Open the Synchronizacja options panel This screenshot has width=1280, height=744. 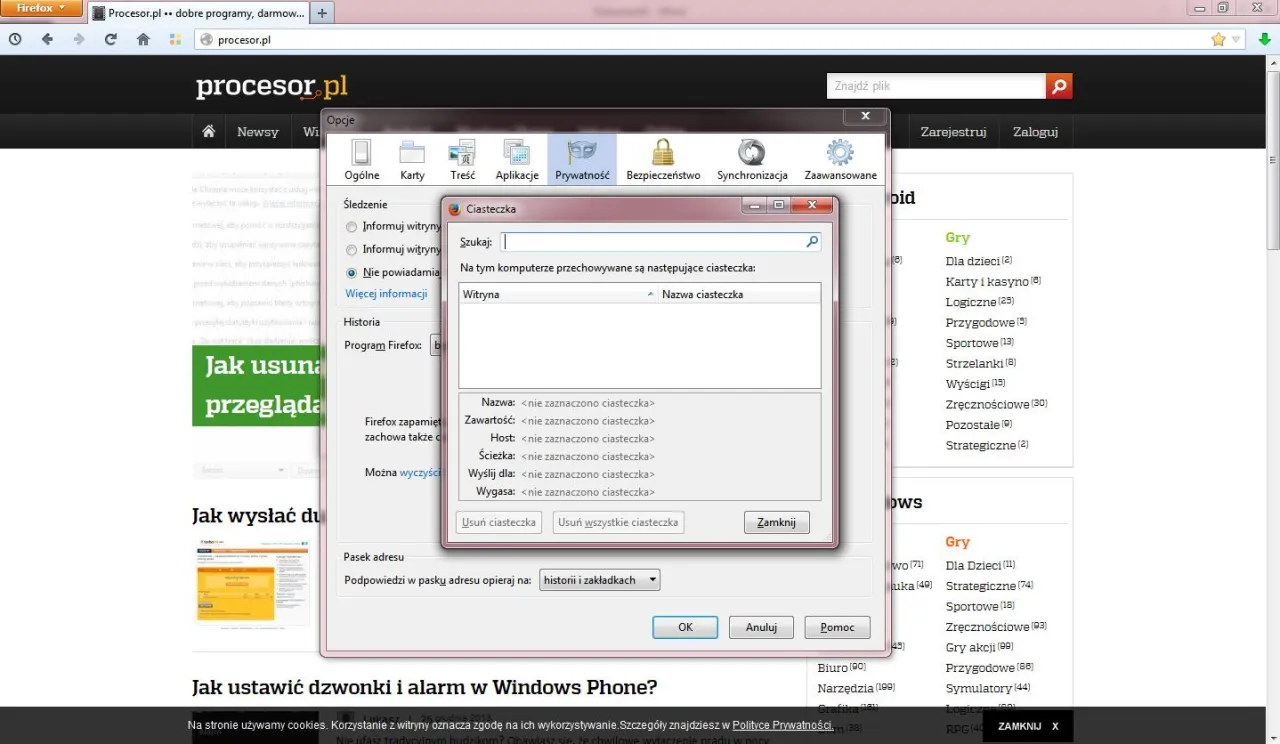[x=751, y=157]
